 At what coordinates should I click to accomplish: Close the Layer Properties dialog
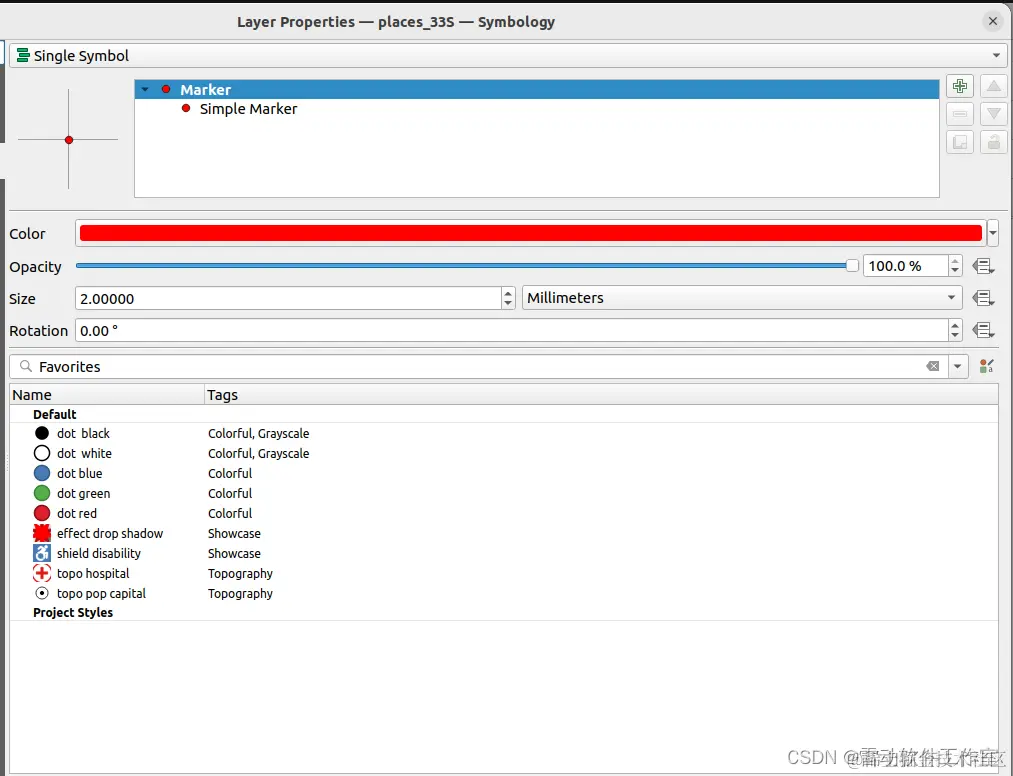point(993,21)
